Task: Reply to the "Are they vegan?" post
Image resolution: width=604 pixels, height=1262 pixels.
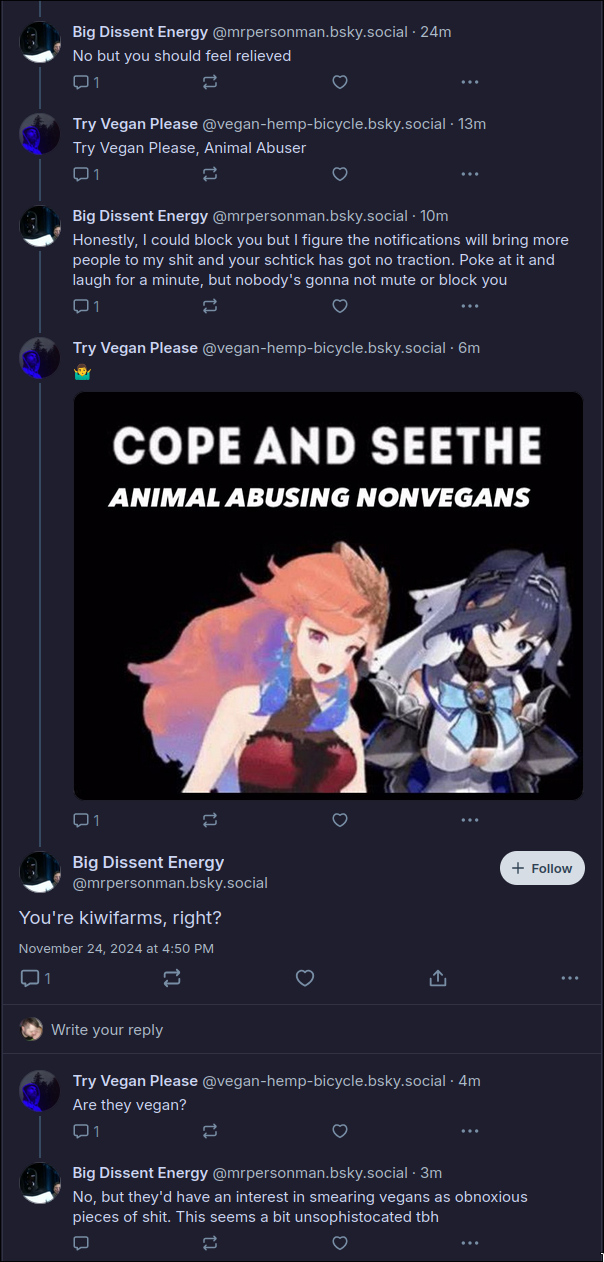Action: (82, 1131)
